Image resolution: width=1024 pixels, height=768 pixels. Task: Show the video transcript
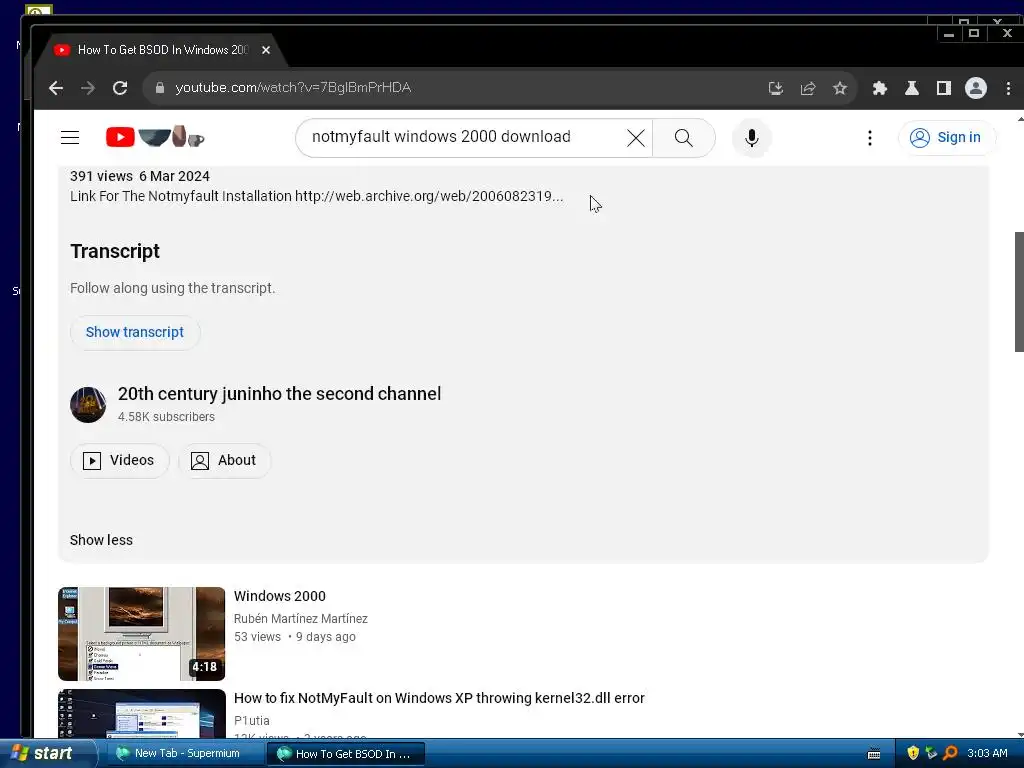pos(135,332)
